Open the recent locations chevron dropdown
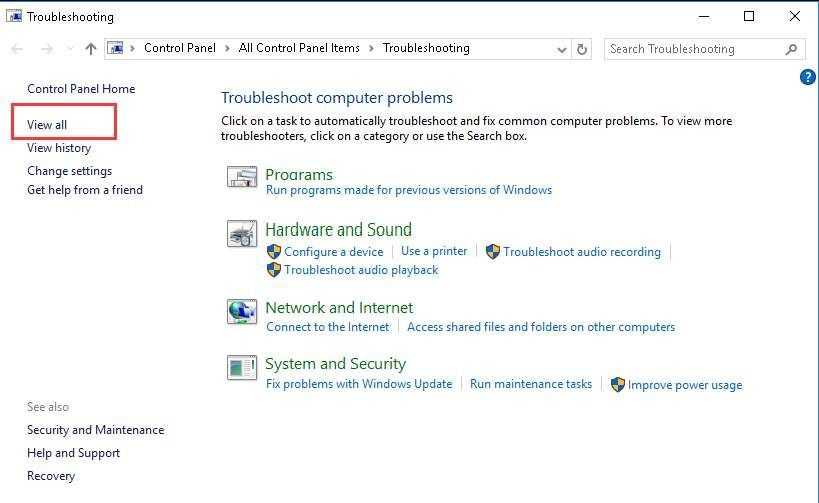 tap(69, 48)
